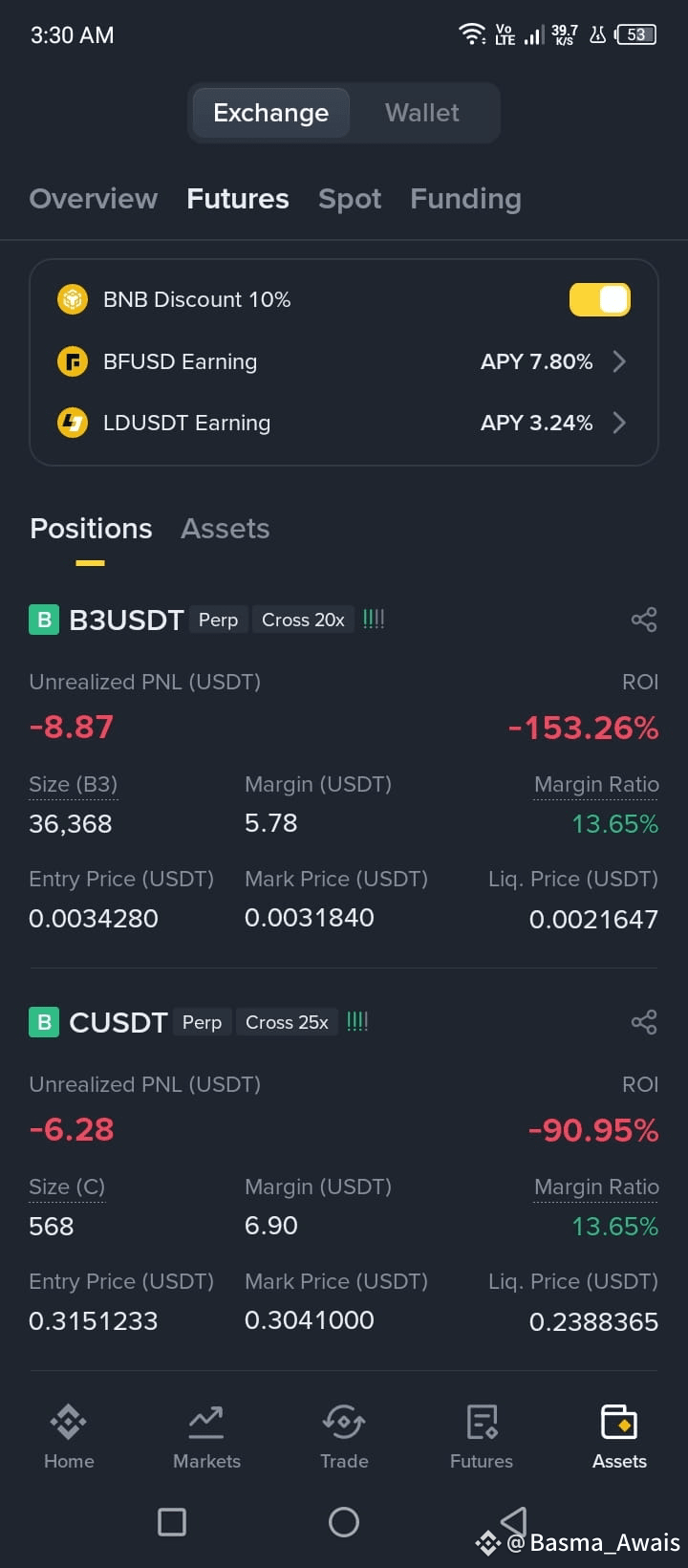688x1568 pixels.
Task: Share the B3USDT position
Action: pyautogui.click(x=644, y=620)
